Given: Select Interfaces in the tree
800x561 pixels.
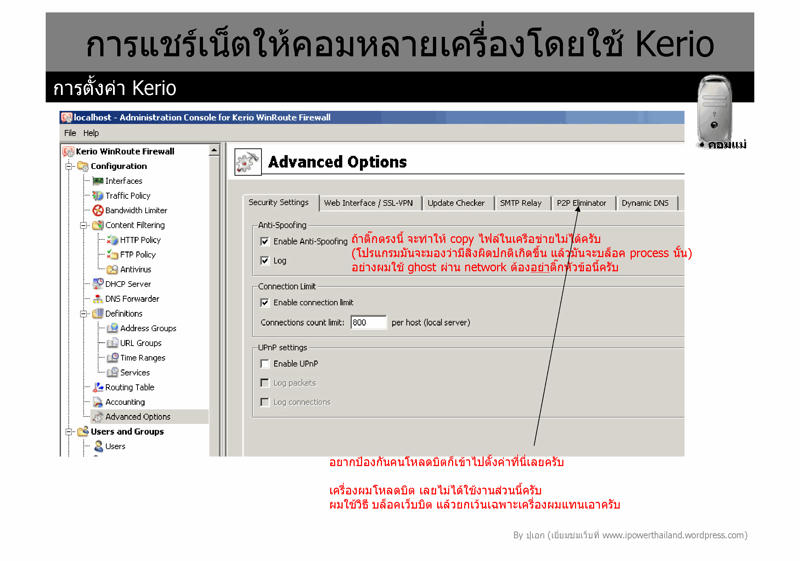Looking at the screenshot, I should click(123, 181).
